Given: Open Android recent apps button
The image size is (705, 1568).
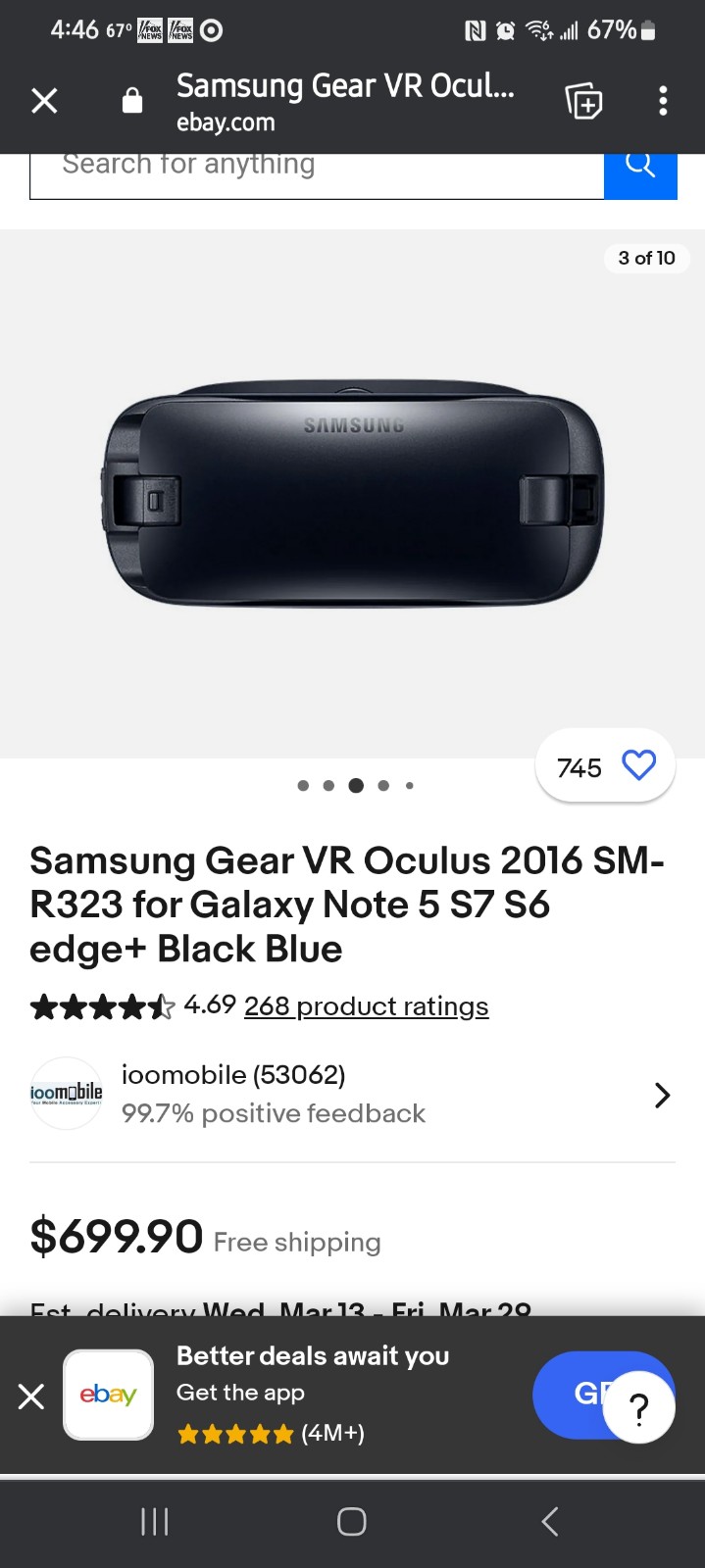Looking at the screenshot, I should [155, 1522].
